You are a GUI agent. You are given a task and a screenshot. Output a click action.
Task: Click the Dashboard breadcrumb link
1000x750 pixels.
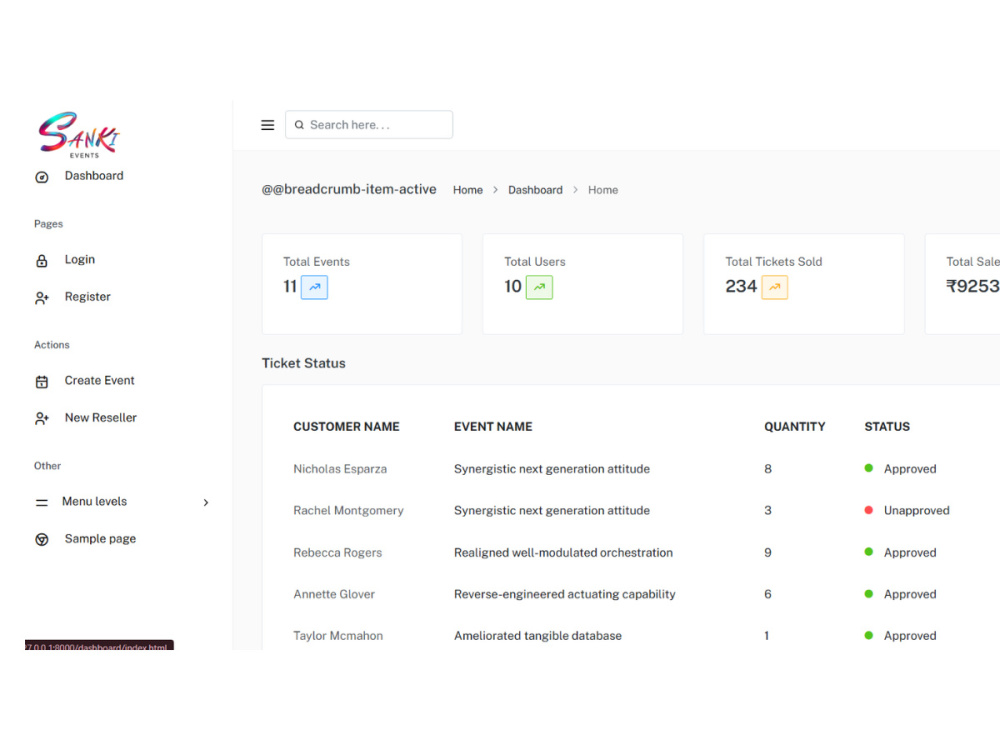(535, 190)
